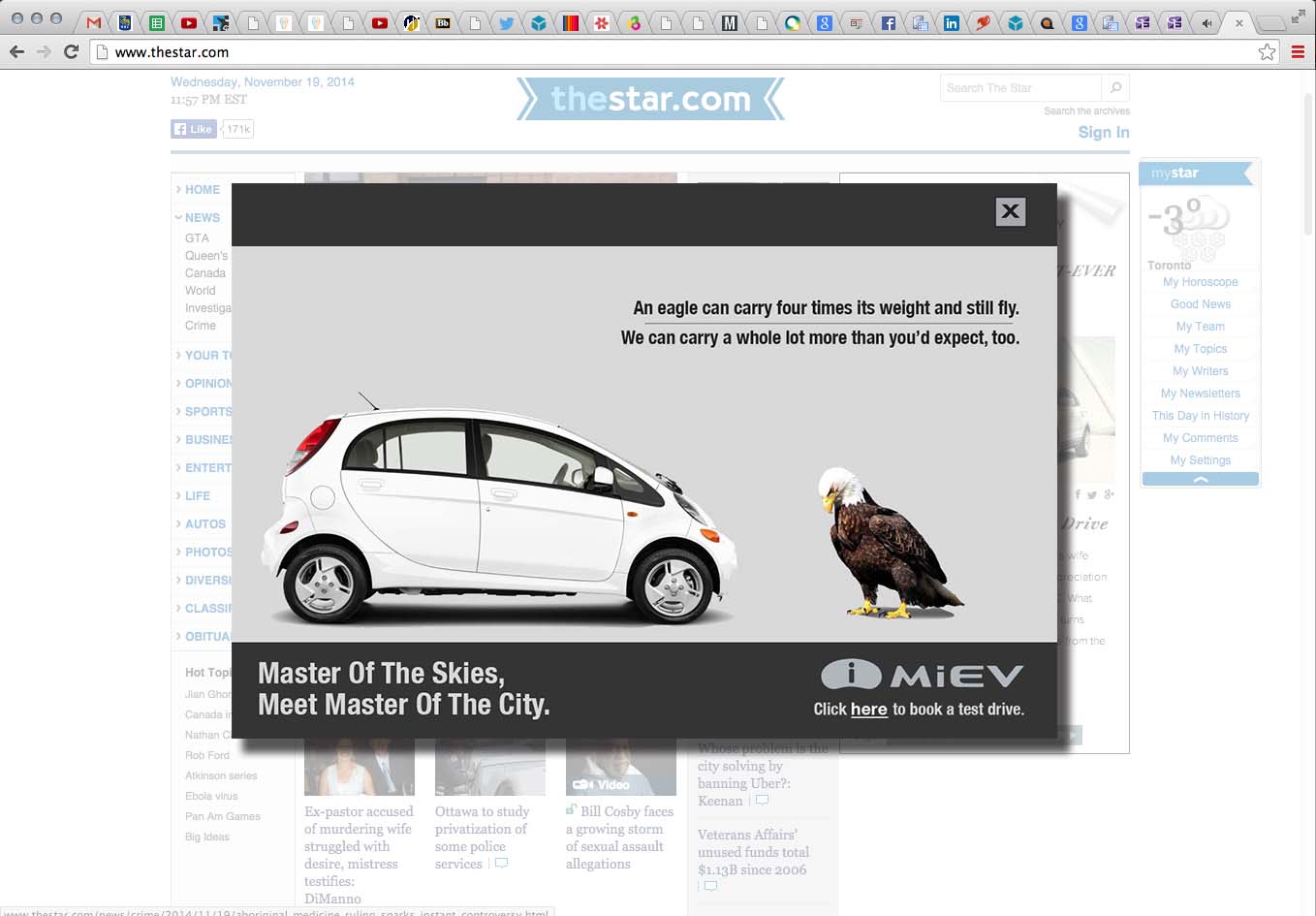1316x916 pixels.
Task: Open the Sign In link
Action: pyautogui.click(x=1104, y=132)
